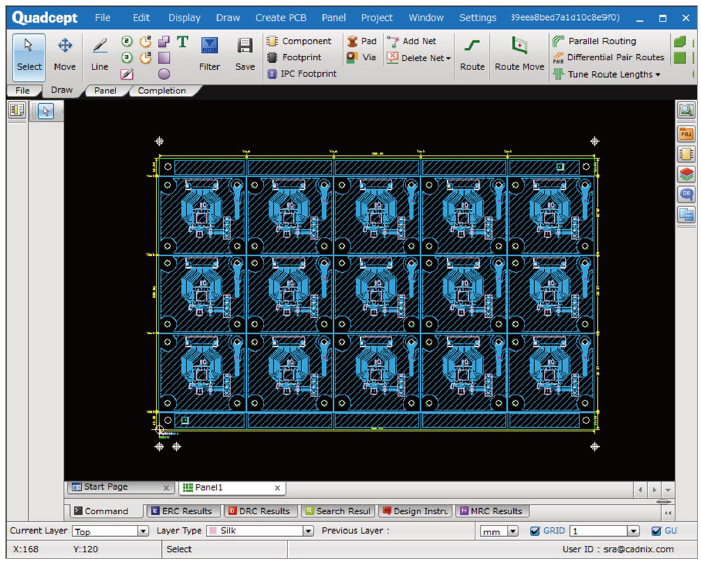701x562 pixels.
Task: Choose the Line drawing tool
Action: (100, 53)
